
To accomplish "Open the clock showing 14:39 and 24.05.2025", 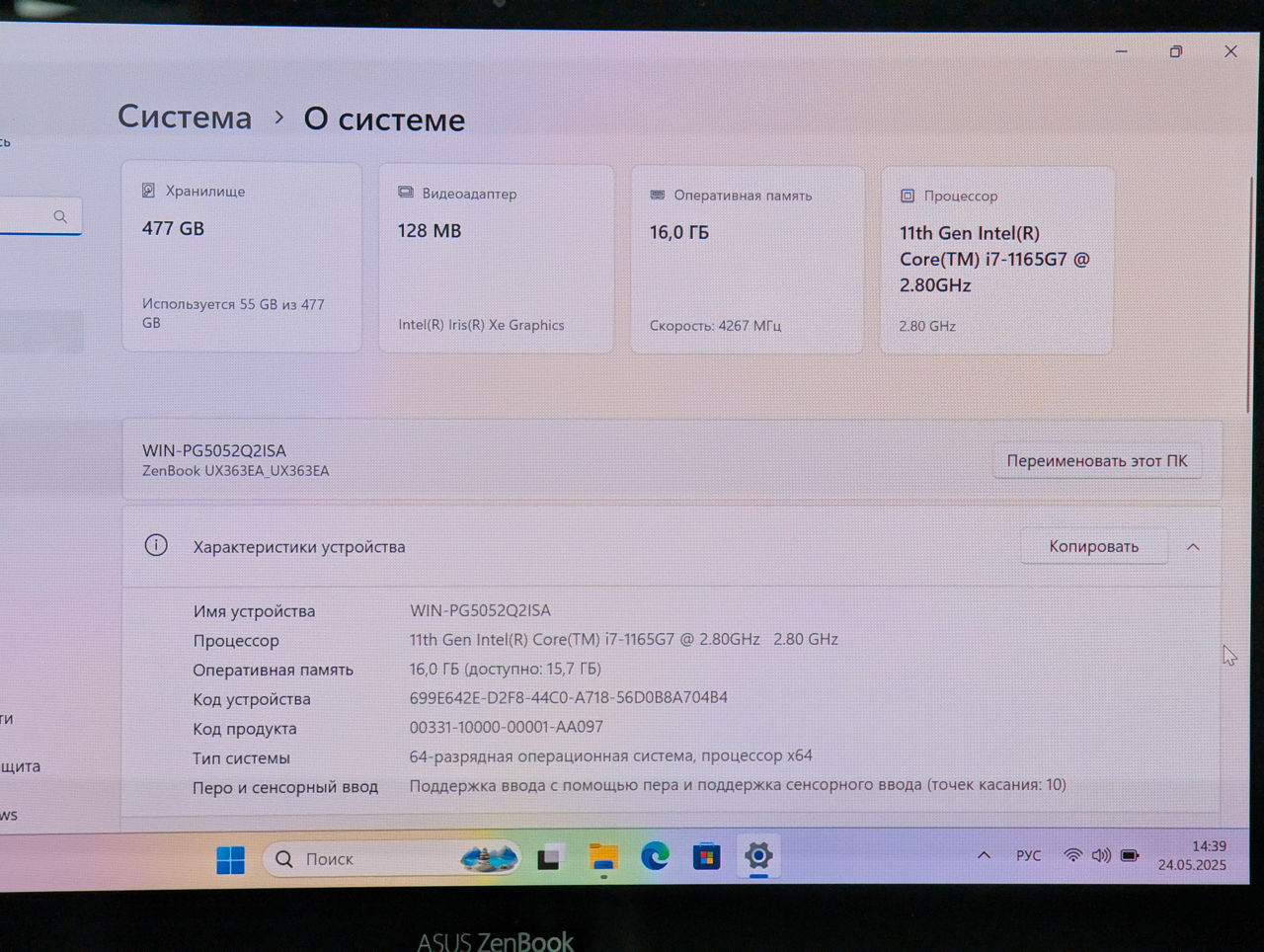I will (x=1192, y=855).
